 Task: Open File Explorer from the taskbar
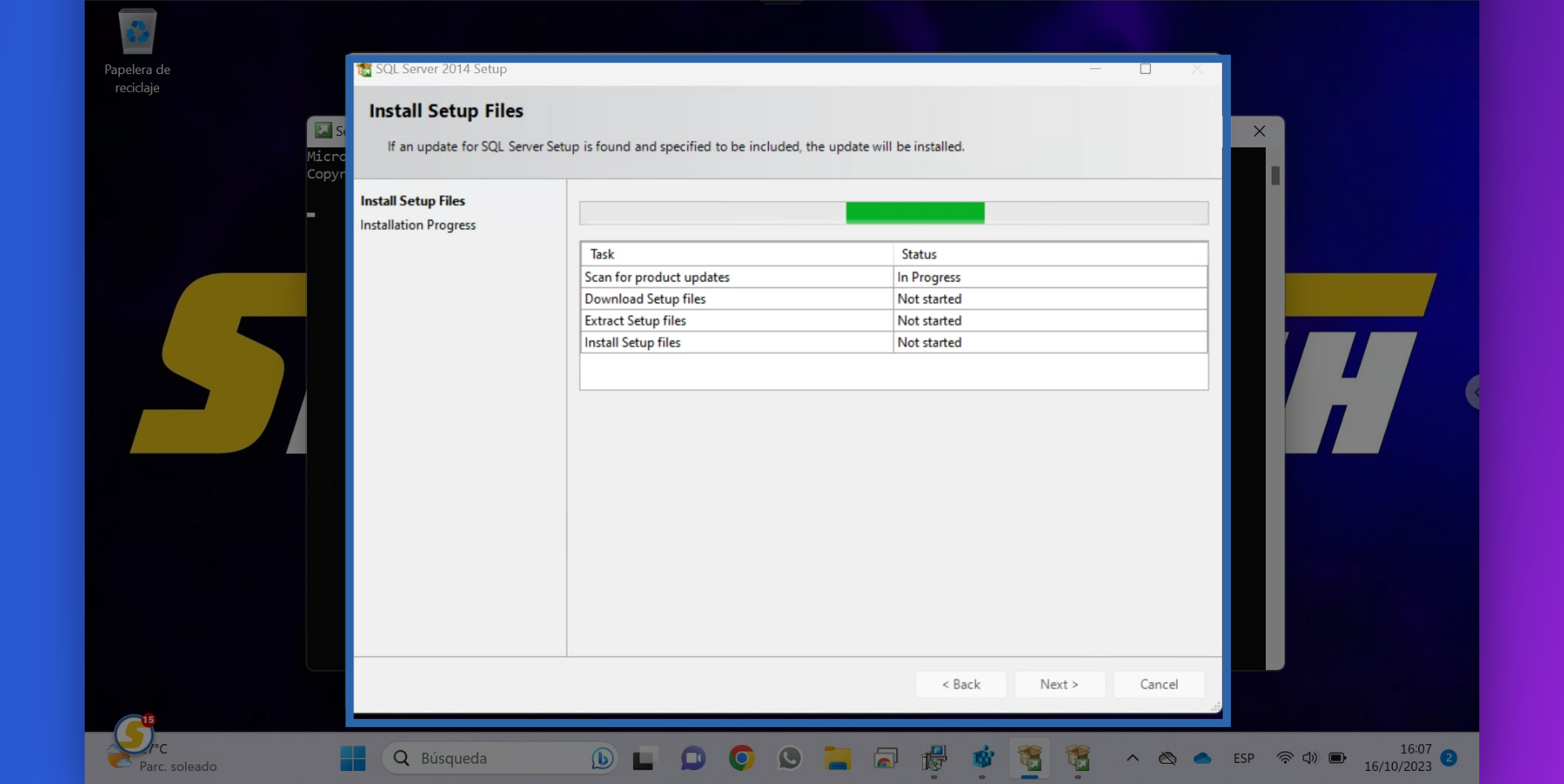[x=838, y=758]
